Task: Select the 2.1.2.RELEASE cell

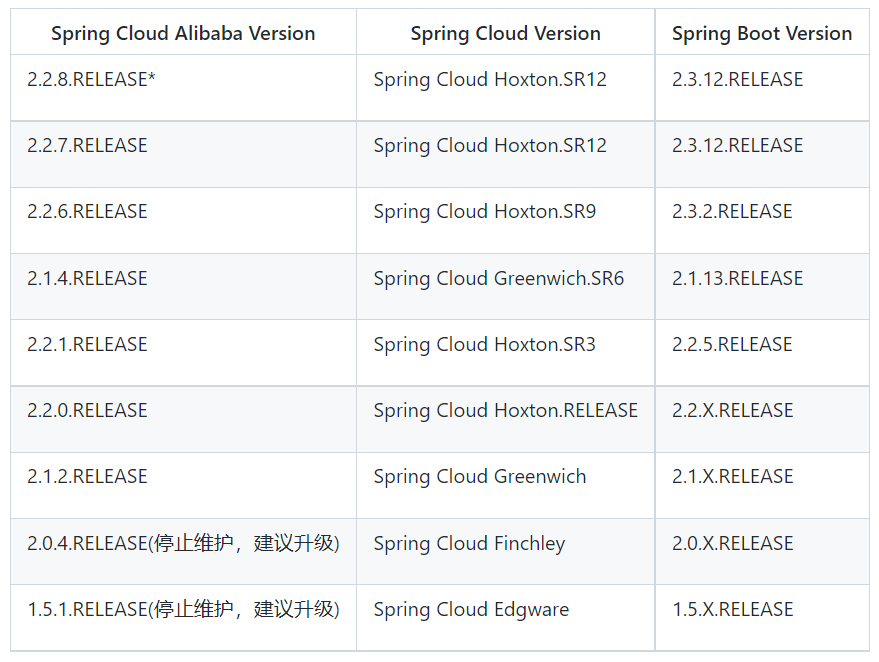Action: pos(183,485)
